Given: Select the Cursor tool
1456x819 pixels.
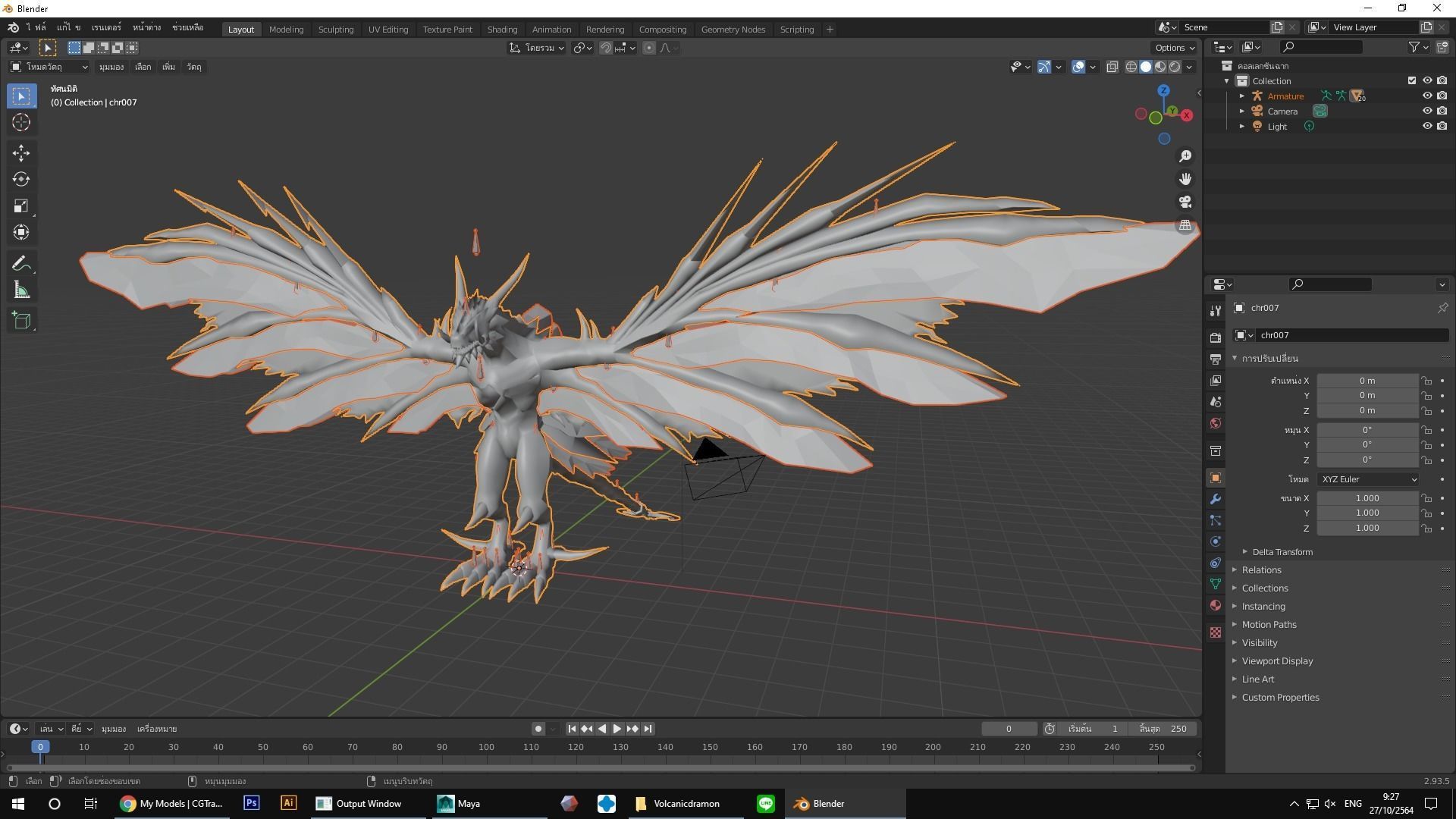Looking at the screenshot, I should [21, 122].
